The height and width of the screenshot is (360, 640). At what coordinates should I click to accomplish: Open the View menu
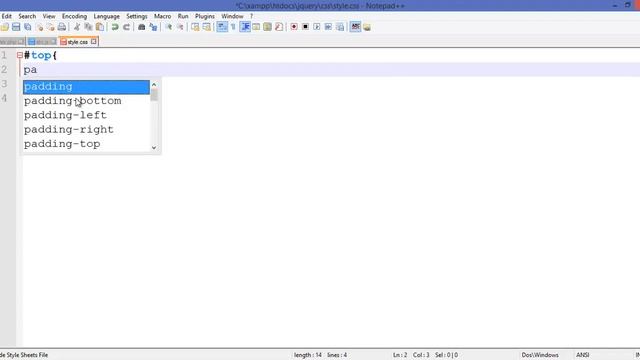pos(49,16)
